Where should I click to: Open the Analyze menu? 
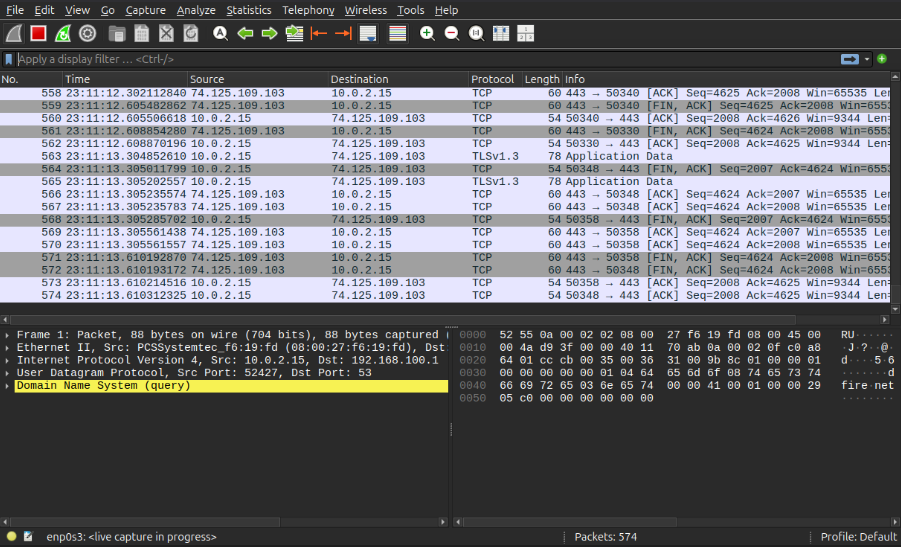tap(196, 10)
